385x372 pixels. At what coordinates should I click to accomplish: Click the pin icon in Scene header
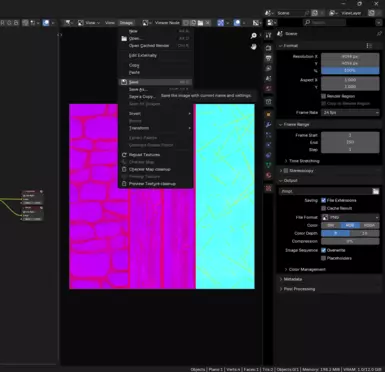(379, 34)
